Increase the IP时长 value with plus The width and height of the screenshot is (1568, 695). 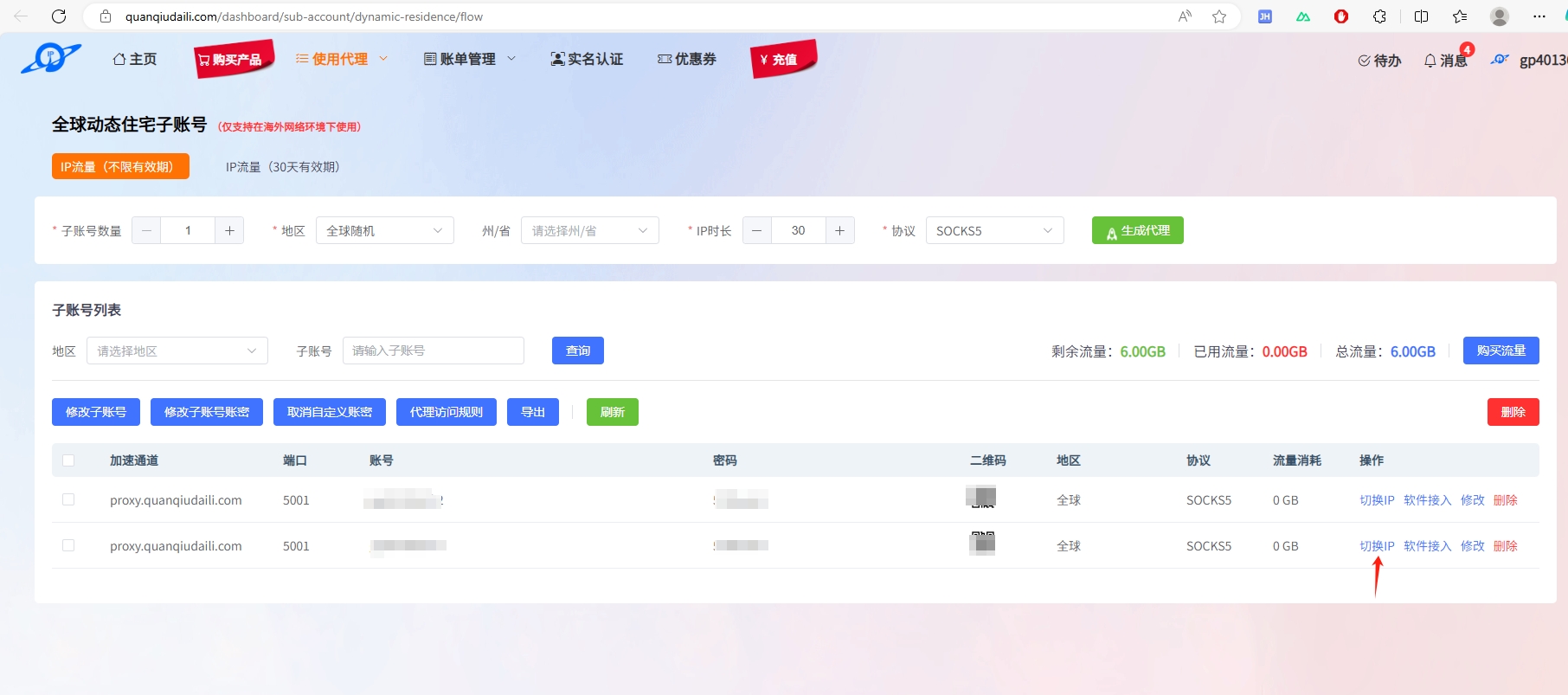click(x=839, y=231)
